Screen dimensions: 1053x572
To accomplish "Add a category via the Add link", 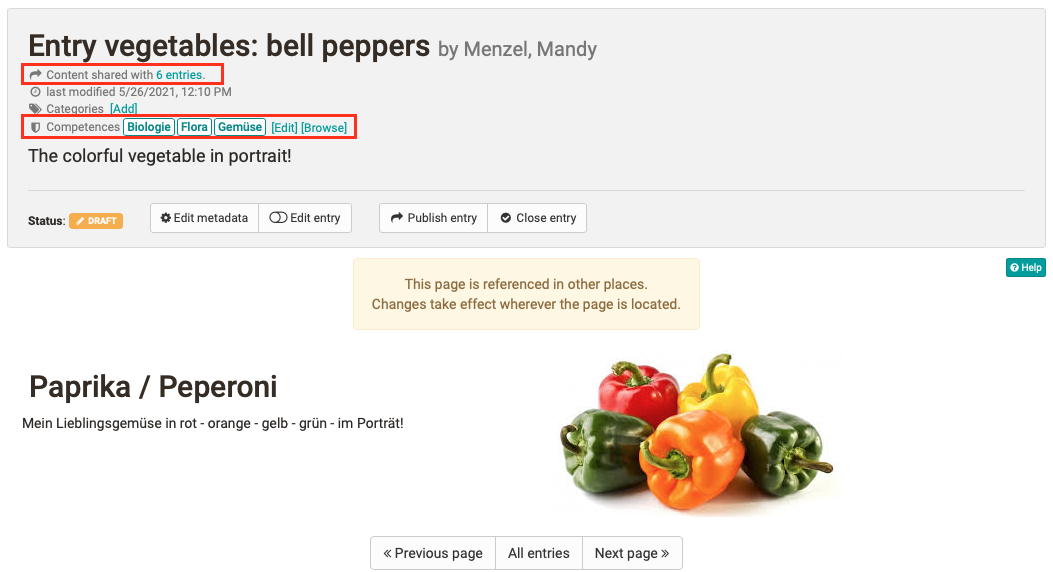I will 124,109.
